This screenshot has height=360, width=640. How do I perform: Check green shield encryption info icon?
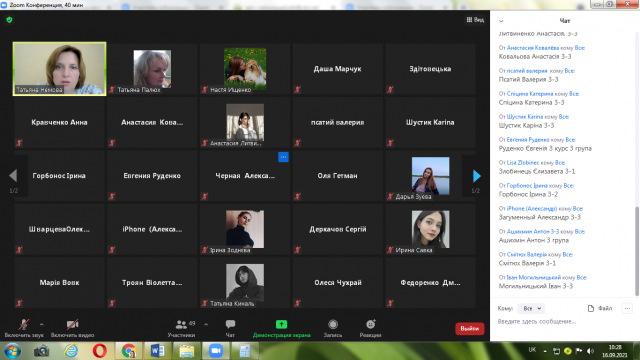pyautogui.click(x=9, y=20)
